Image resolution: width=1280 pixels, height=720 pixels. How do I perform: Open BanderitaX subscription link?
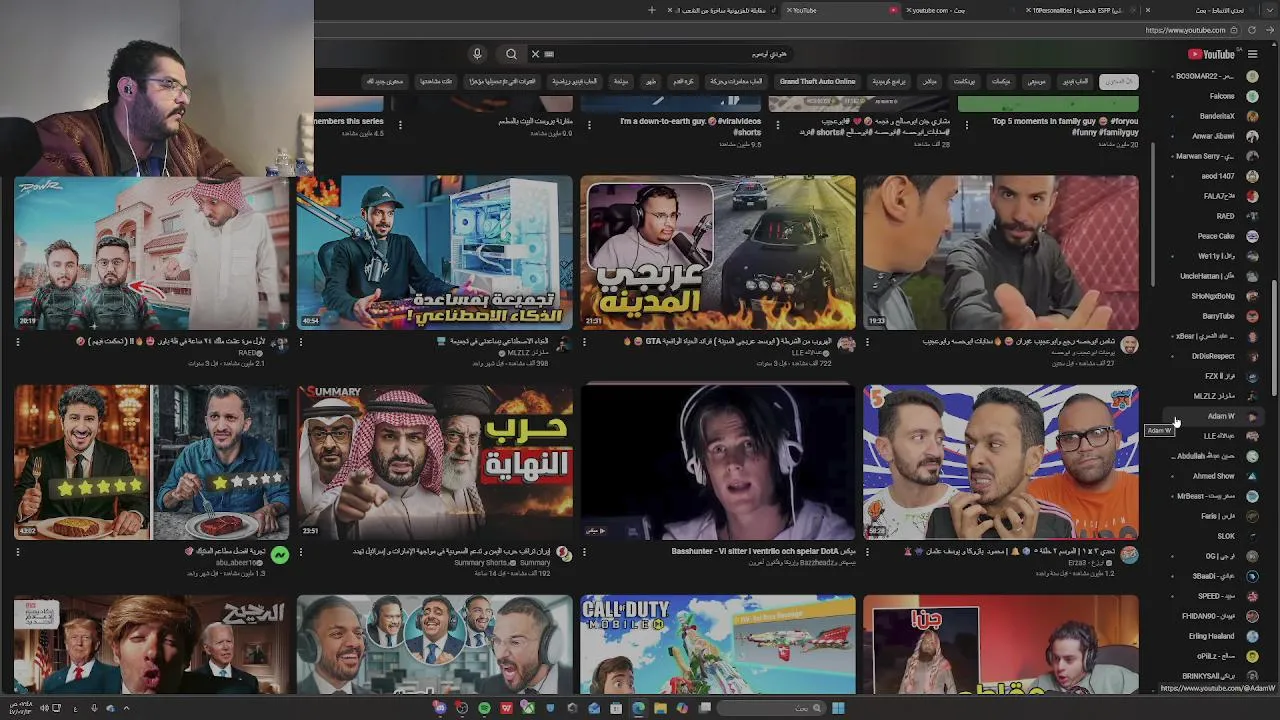[x=1217, y=116]
